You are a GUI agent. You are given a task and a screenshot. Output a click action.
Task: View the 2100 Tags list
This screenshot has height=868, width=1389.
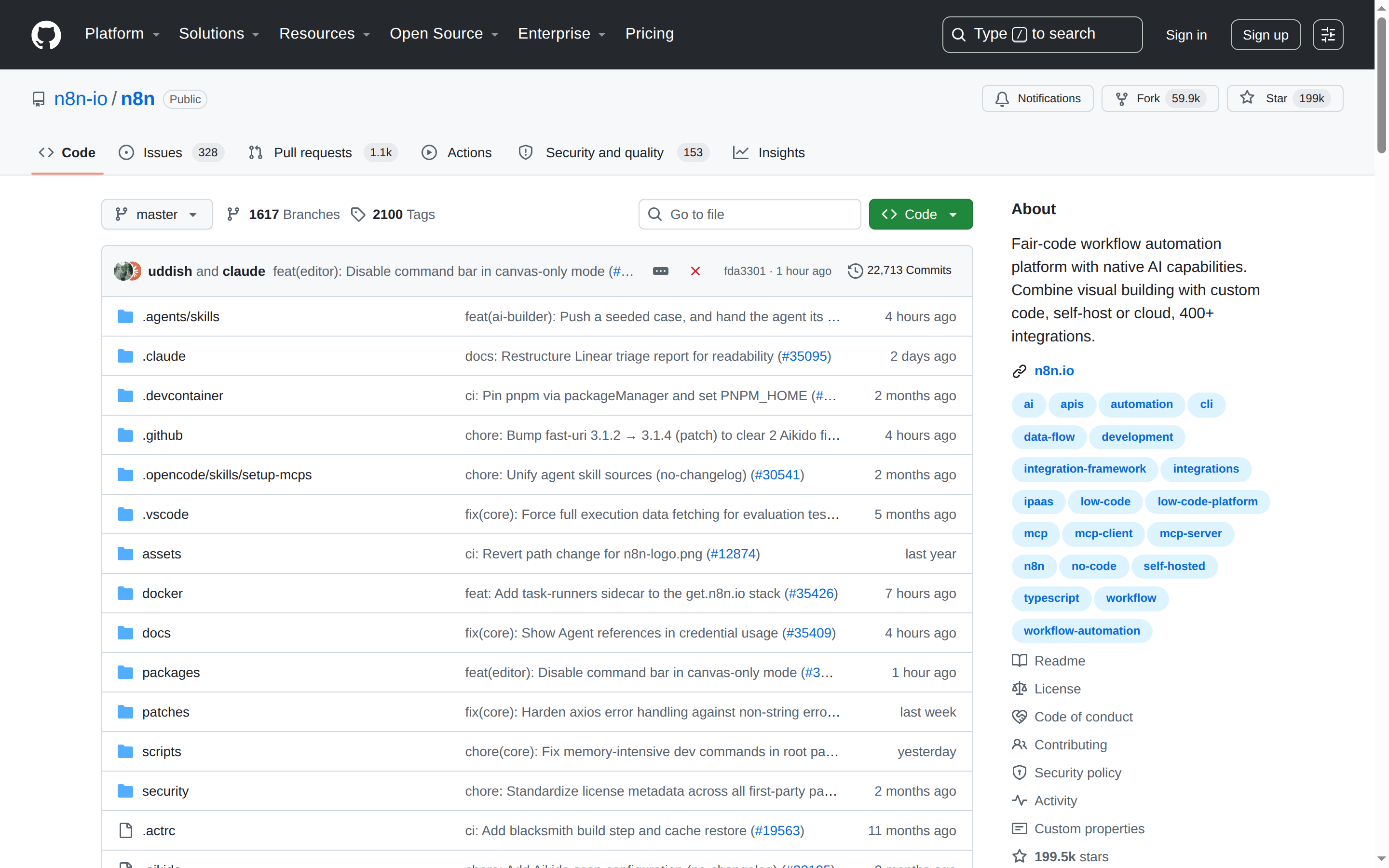(x=393, y=215)
